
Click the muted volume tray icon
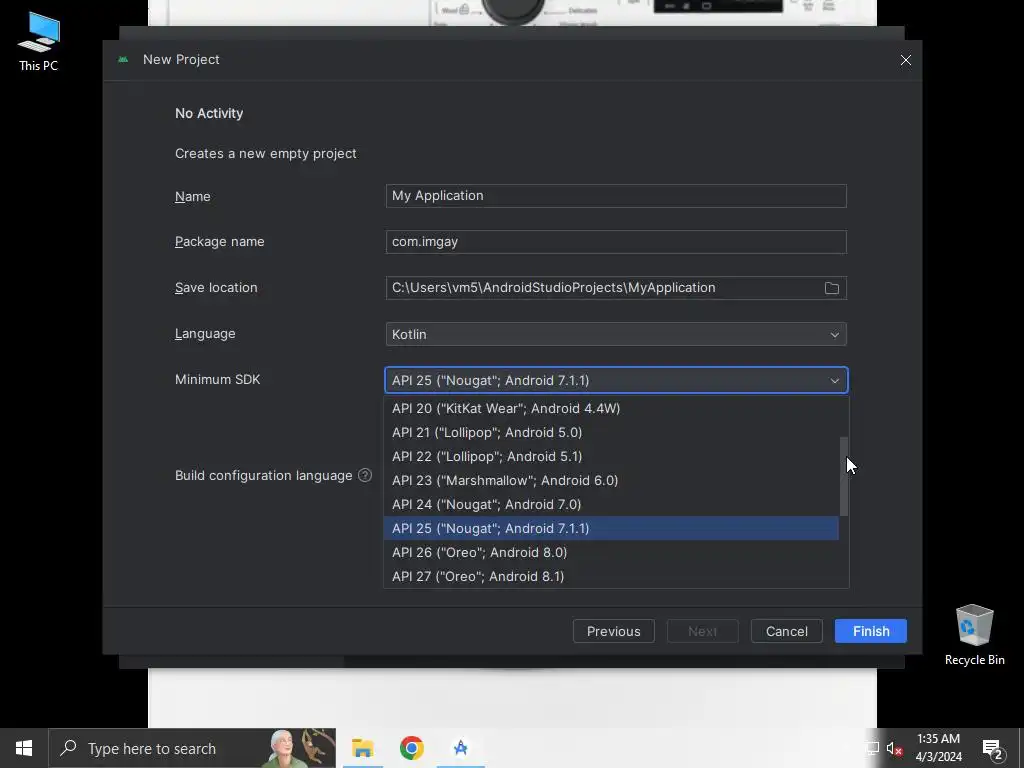tap(894, 749)
